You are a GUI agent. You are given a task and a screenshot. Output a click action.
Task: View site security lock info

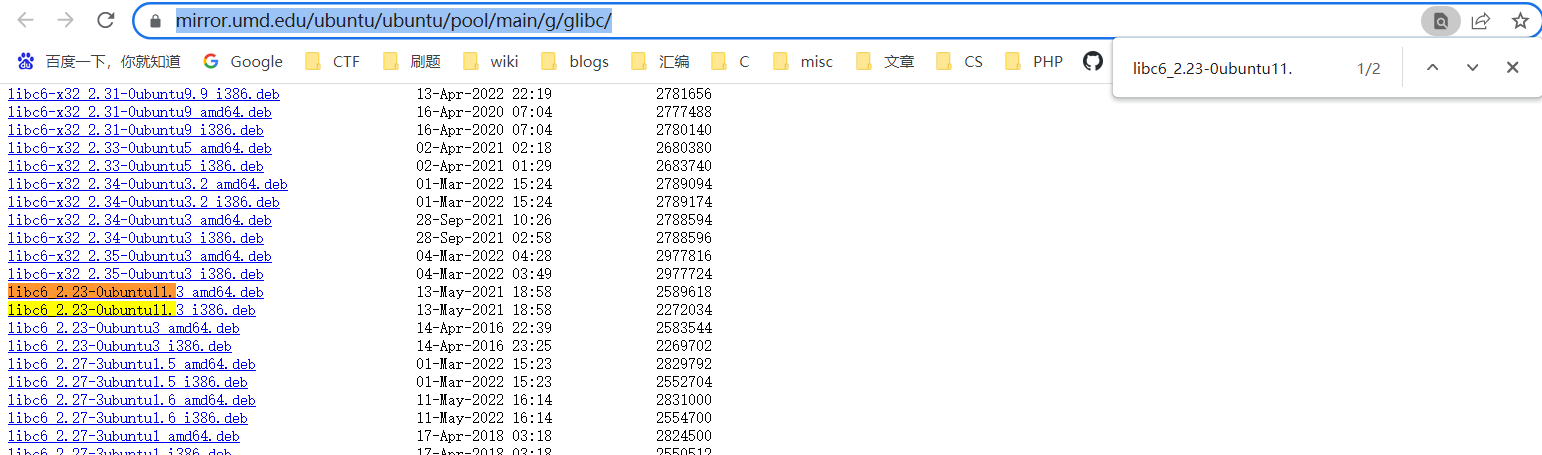[154, 21]
